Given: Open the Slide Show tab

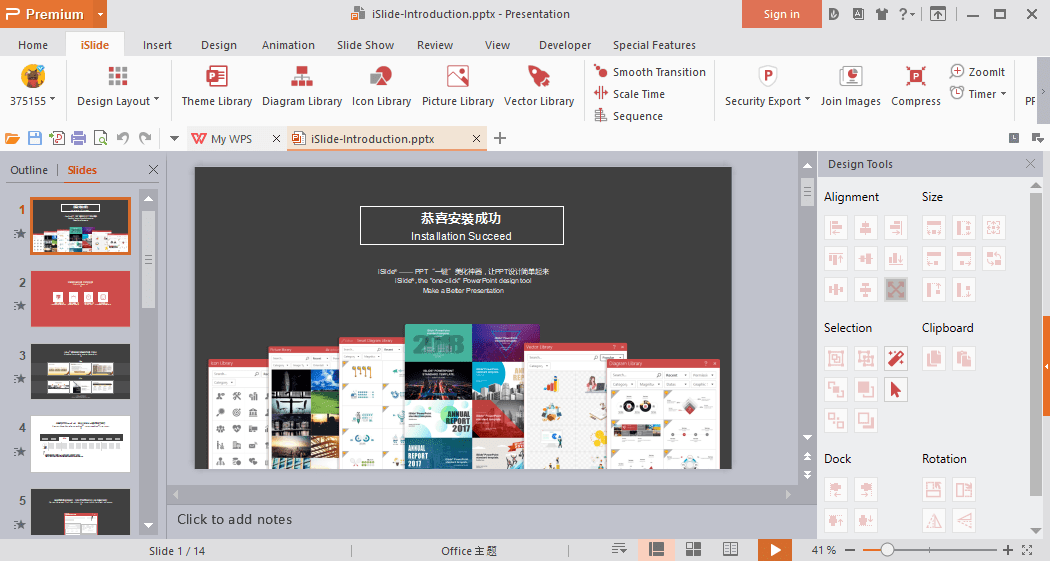Looking at the screenshot, I should 365,45.
